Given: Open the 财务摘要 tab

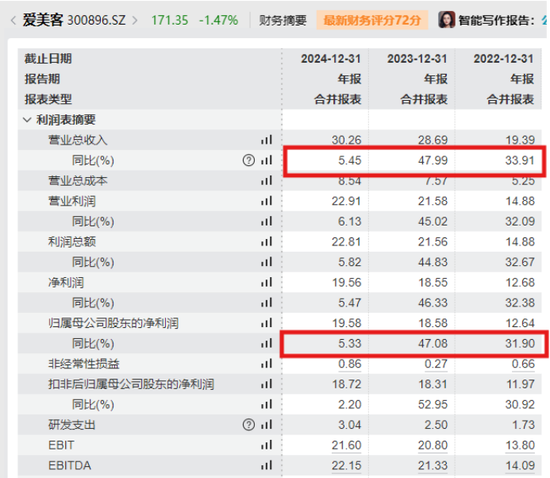Looking at the screenshot, I should point(283,20).
